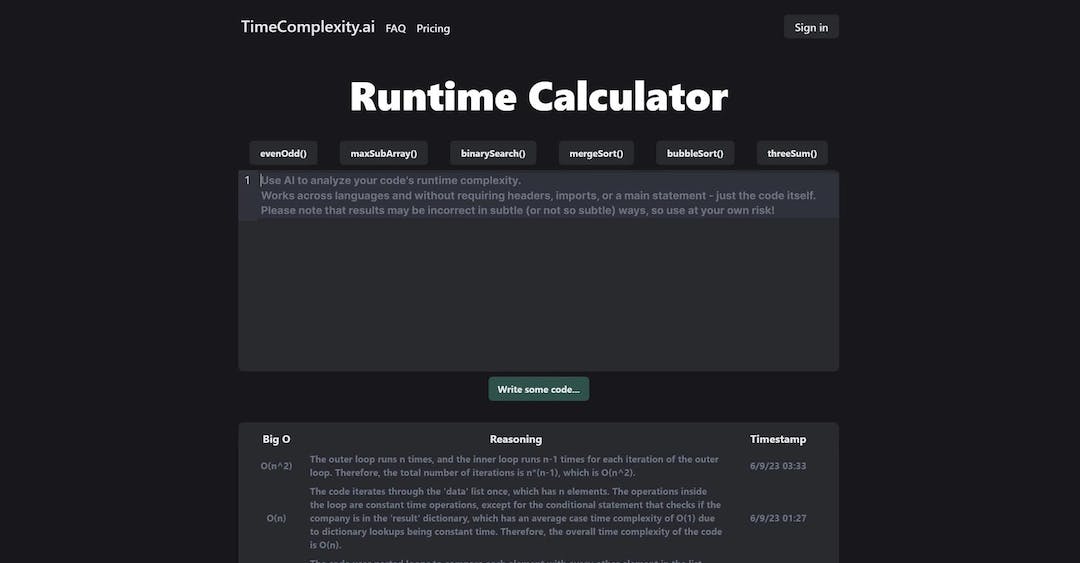Click the reasoning text starting "The outer loop runs"
1080x563 pixels.
tap(515, 466)
